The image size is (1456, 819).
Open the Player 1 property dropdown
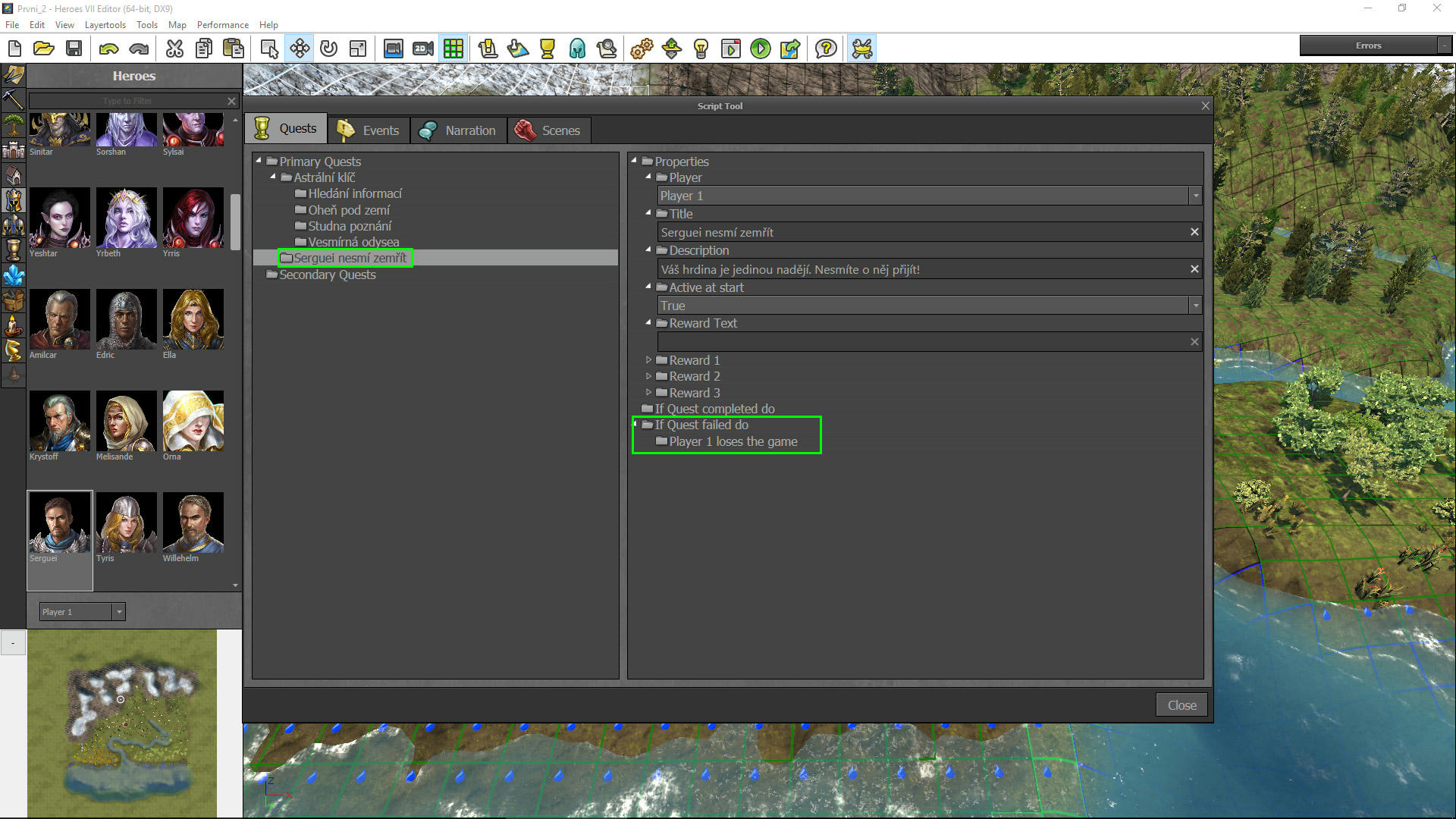[x=1195, y=196]
